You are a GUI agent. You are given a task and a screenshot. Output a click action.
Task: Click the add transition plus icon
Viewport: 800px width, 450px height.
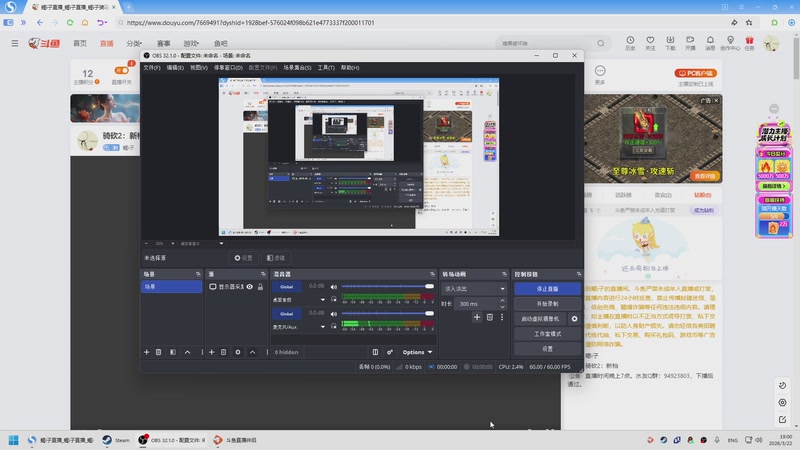tap(477, 317)
